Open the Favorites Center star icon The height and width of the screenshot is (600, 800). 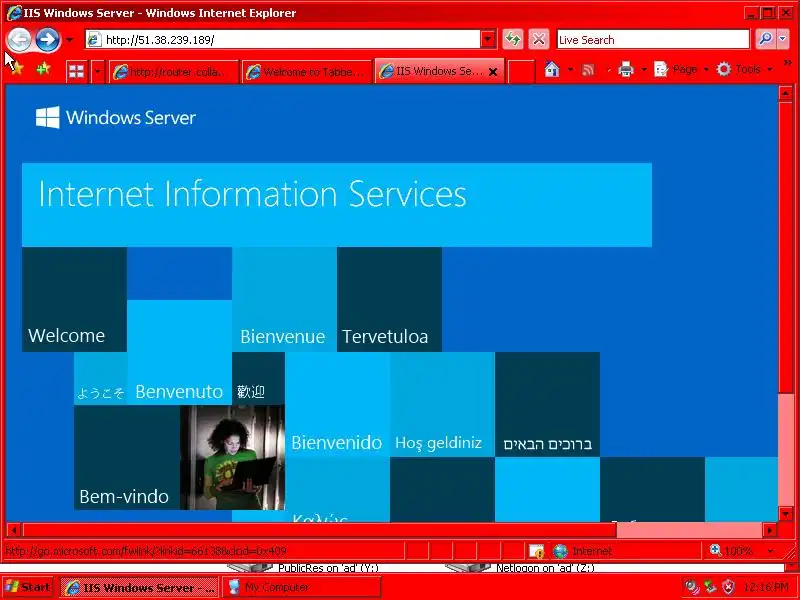coord(16,69)
